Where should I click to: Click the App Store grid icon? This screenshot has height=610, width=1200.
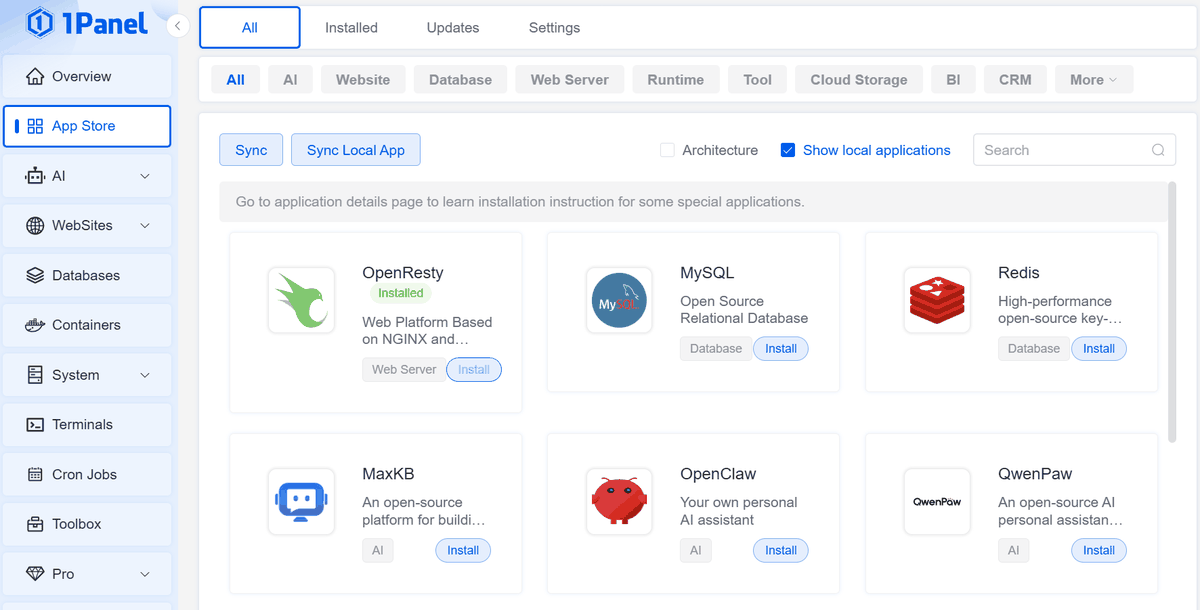click(x=35, y=126)
